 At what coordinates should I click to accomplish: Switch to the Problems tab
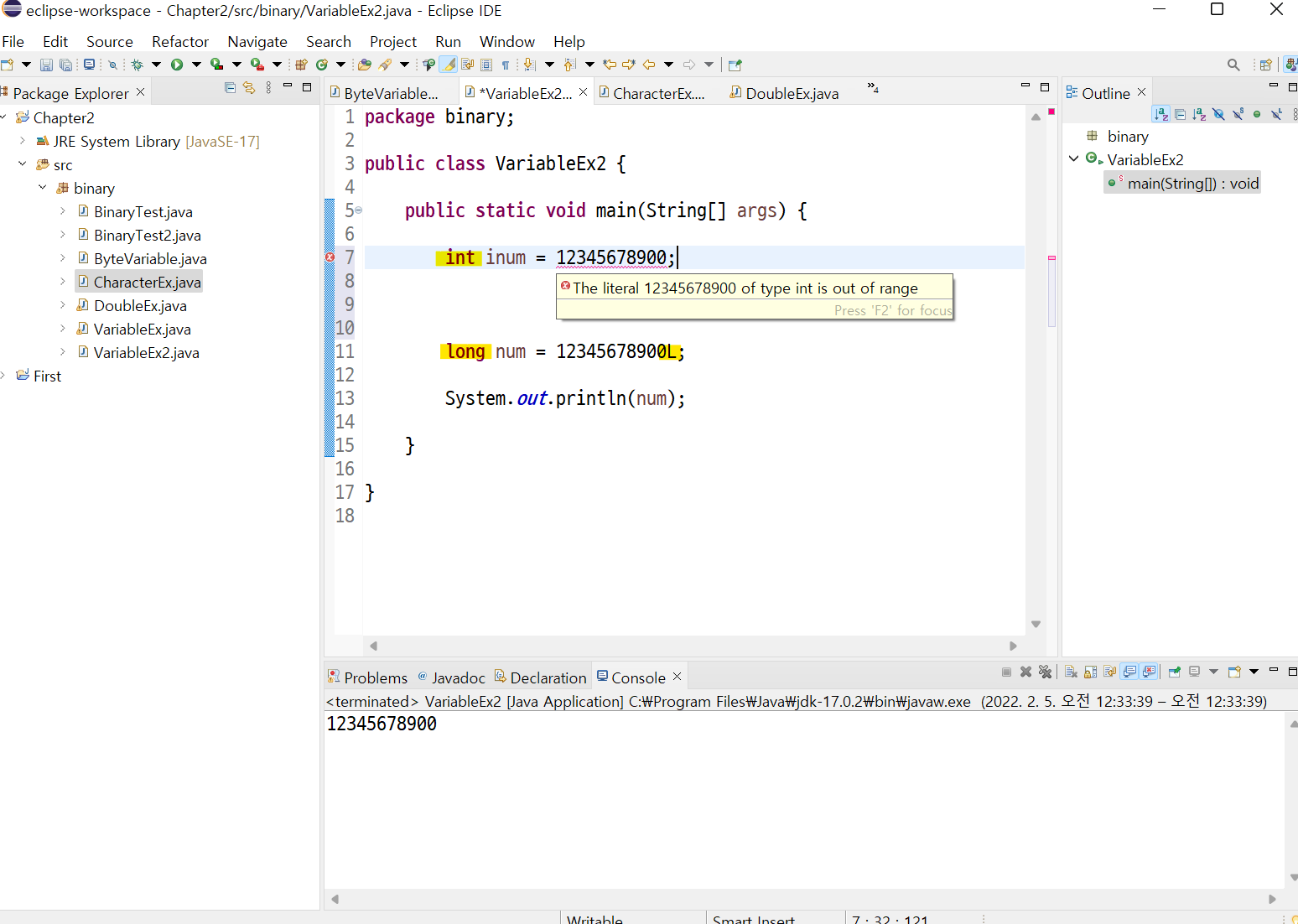pos(367,677)
